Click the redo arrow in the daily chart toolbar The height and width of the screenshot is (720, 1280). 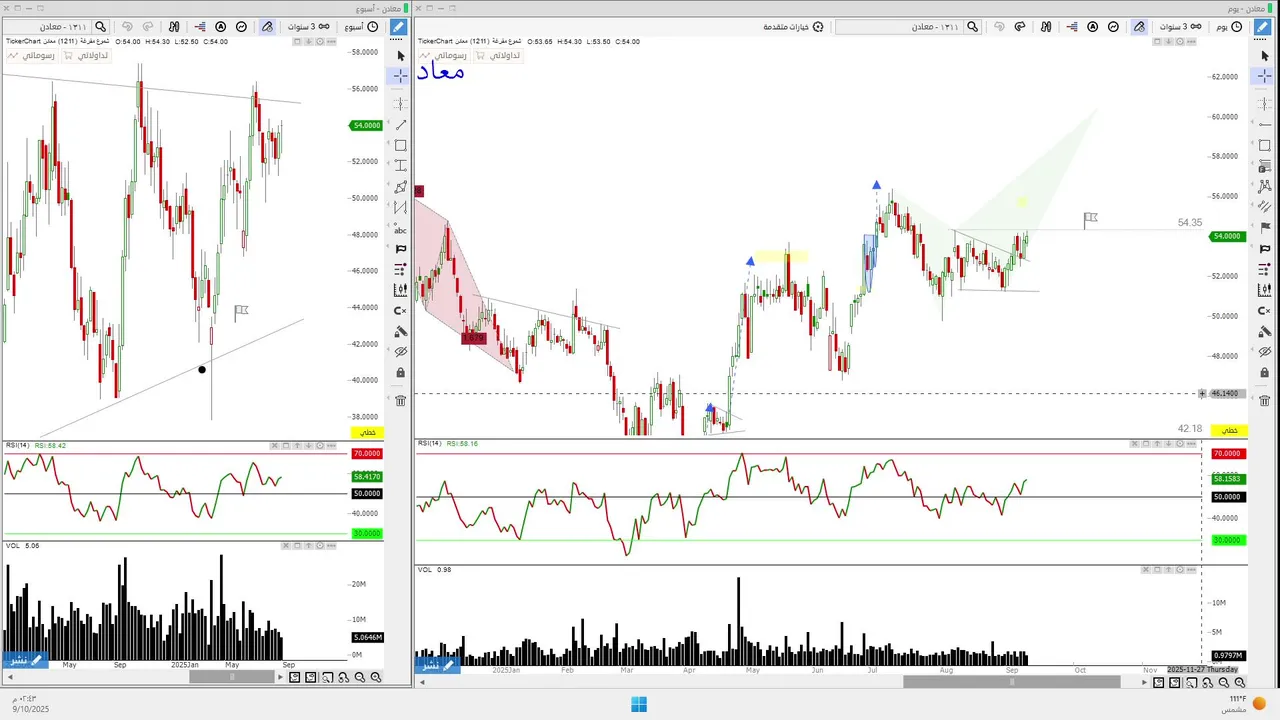1020,27
